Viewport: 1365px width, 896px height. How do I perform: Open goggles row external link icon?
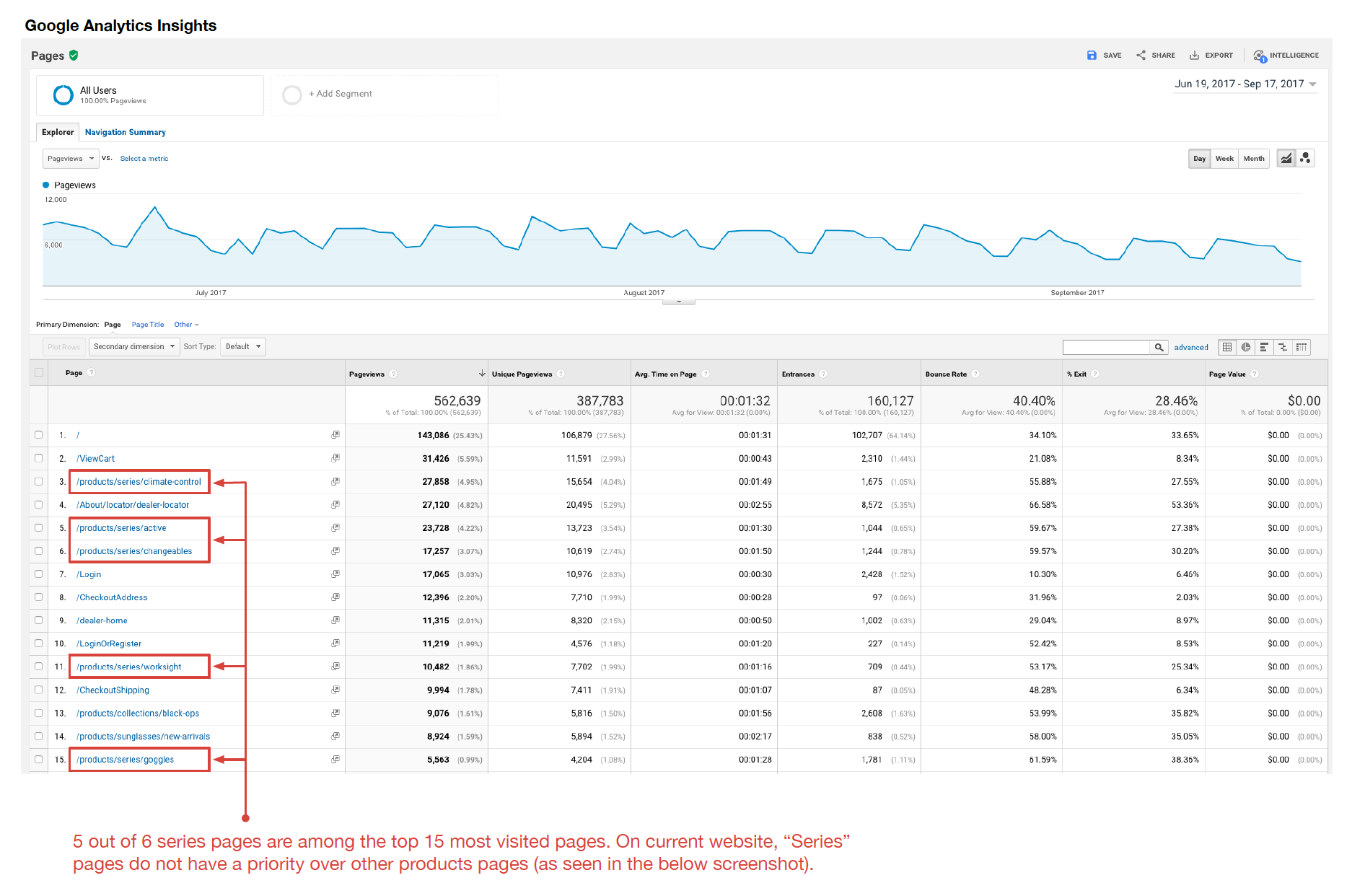click(x=335, y=760)
